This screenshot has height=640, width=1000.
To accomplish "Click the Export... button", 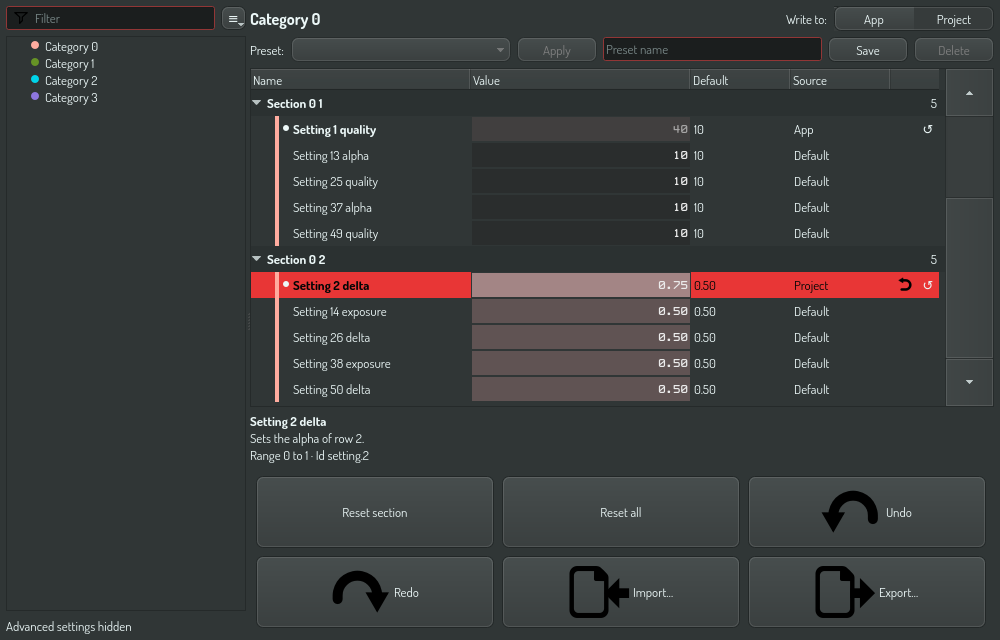I will 867,592.
